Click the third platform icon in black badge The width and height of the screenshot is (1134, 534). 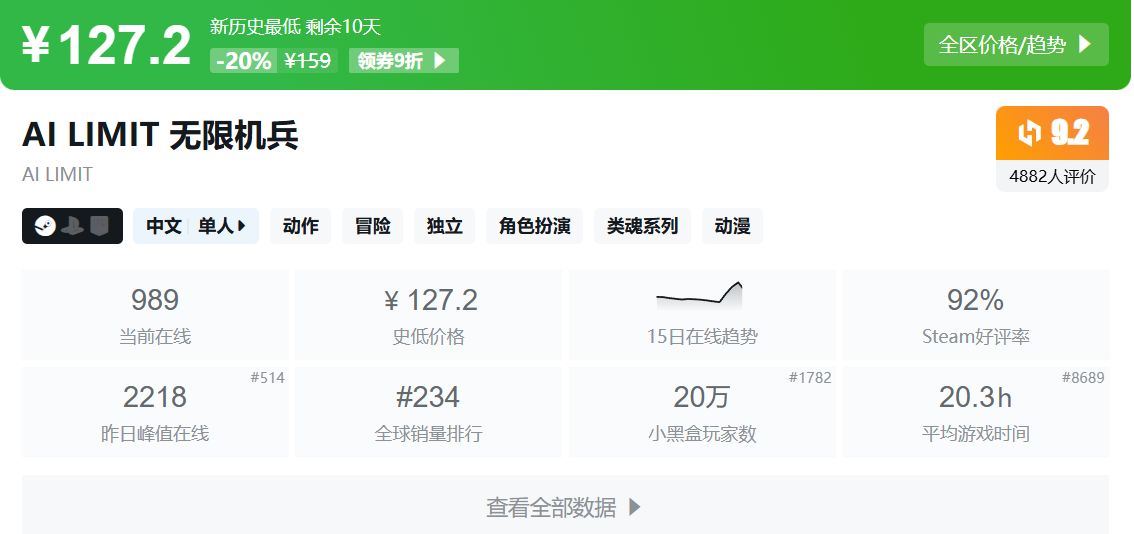[x=99, y=226]
